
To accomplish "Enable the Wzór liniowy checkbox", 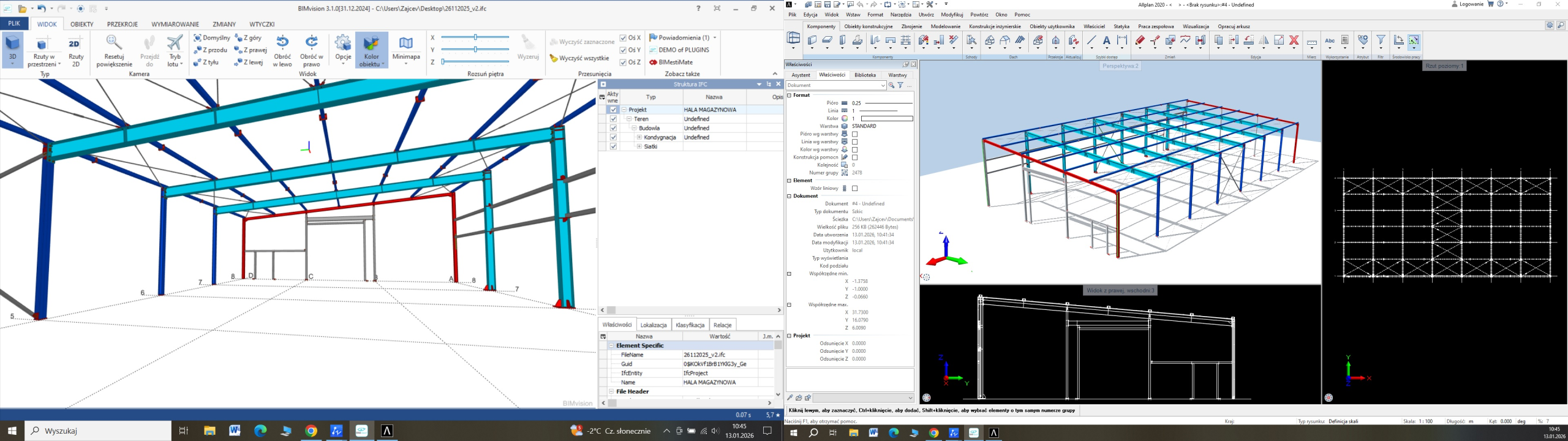I will click(855, 189).
